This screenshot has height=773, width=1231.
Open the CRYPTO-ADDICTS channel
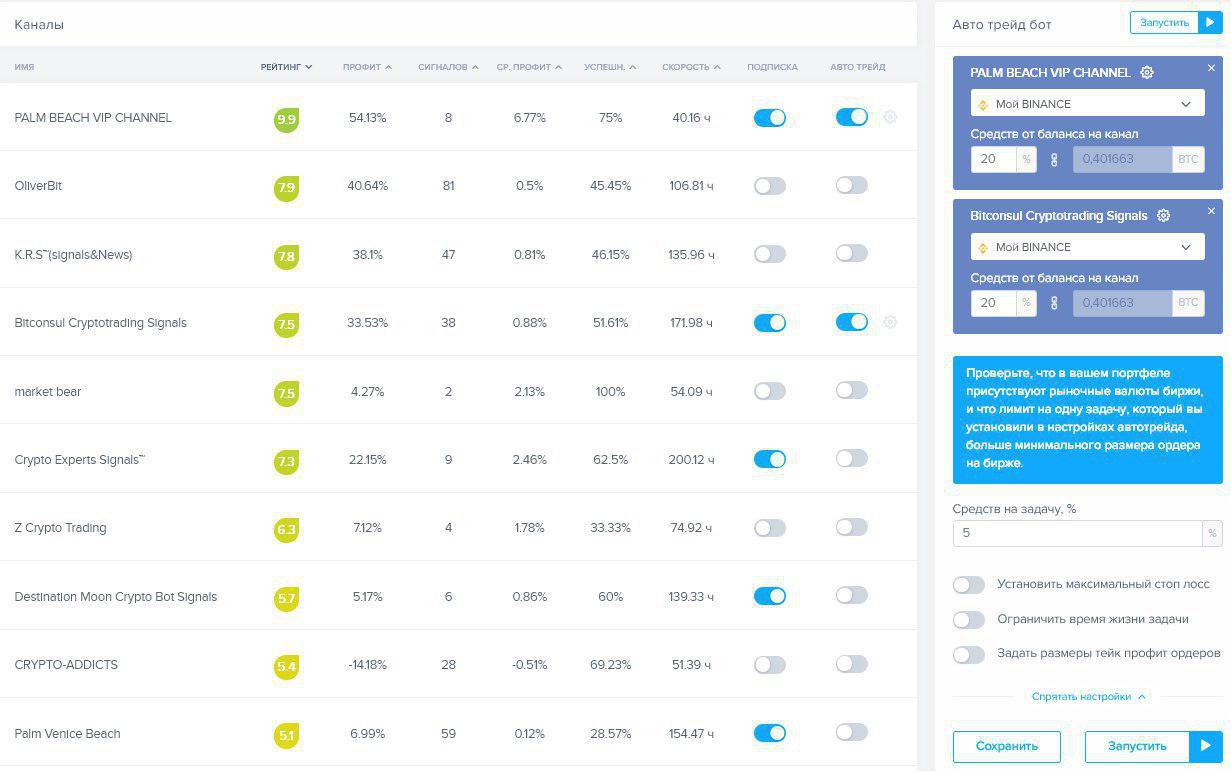click(66, 664)
